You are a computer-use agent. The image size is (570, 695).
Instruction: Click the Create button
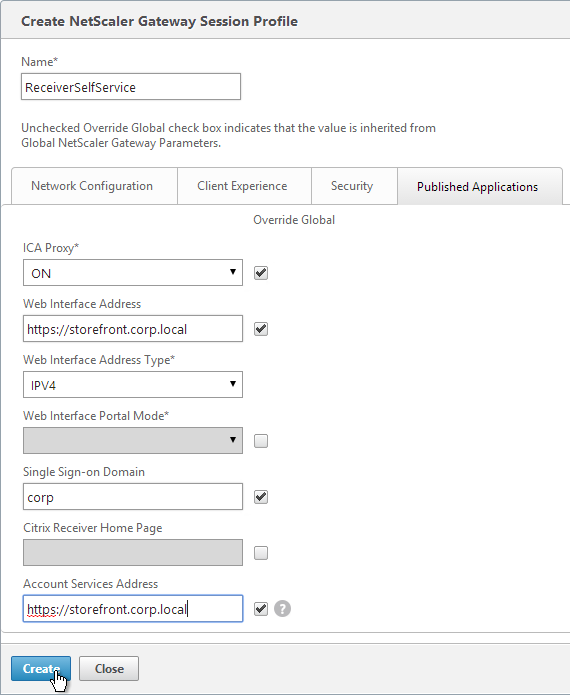pyautogui.click(x=41, y=668)
